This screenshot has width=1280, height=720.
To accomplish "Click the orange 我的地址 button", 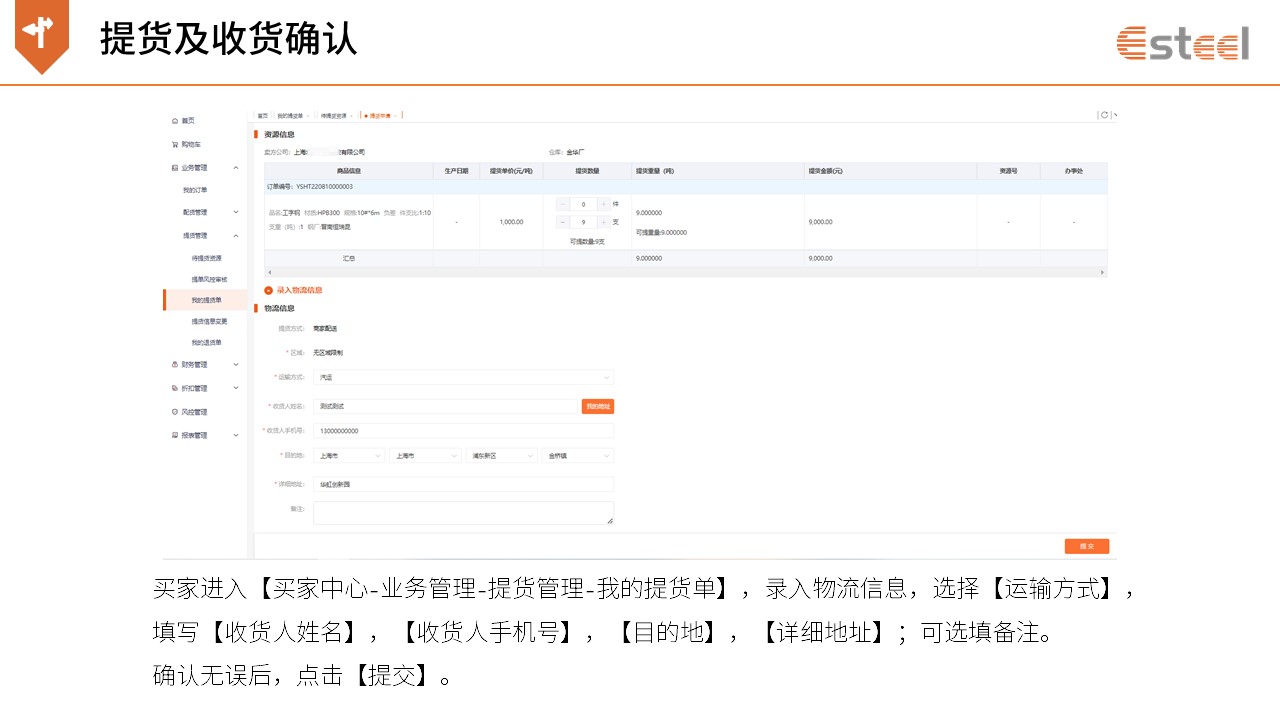I will point(598,406).
